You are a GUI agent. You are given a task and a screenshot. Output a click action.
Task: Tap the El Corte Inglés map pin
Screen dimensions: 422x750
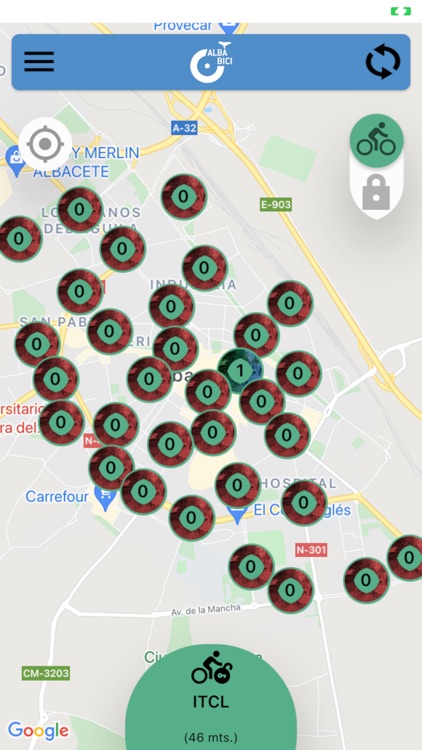point(237,516)
